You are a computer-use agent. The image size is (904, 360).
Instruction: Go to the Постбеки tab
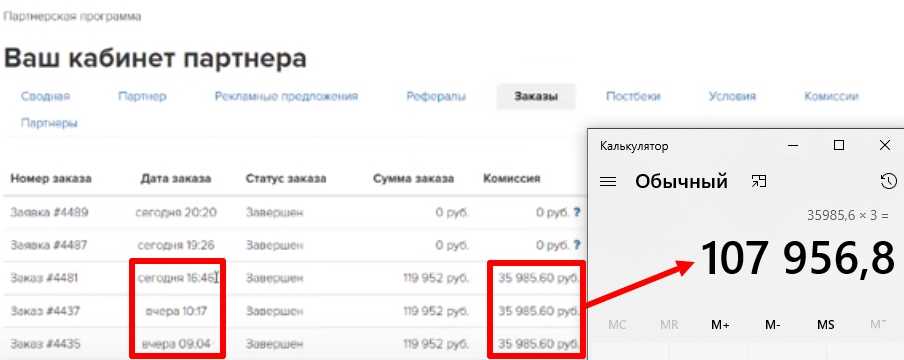click(x=633, y=96)
